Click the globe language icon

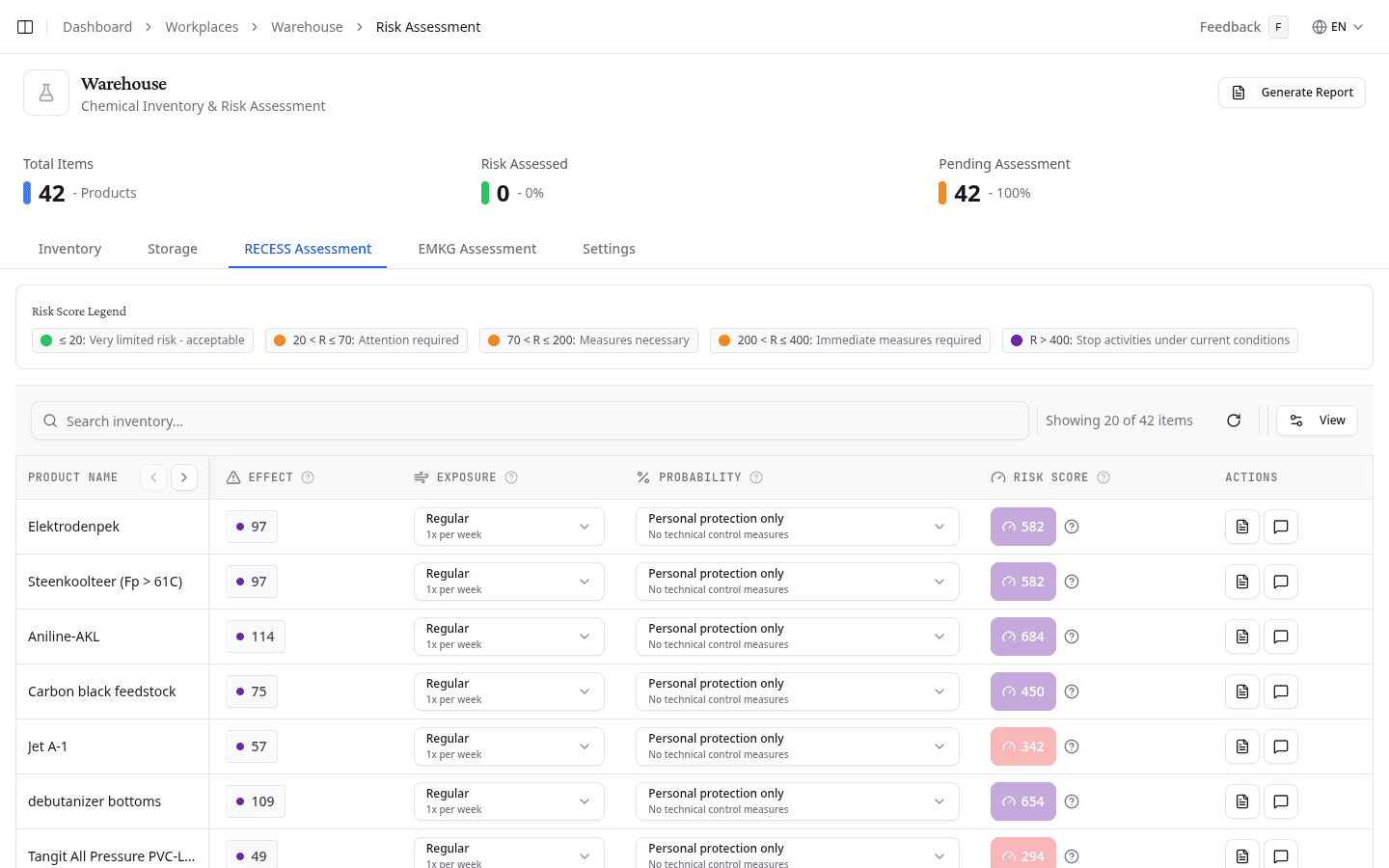tap(1318, 26)
